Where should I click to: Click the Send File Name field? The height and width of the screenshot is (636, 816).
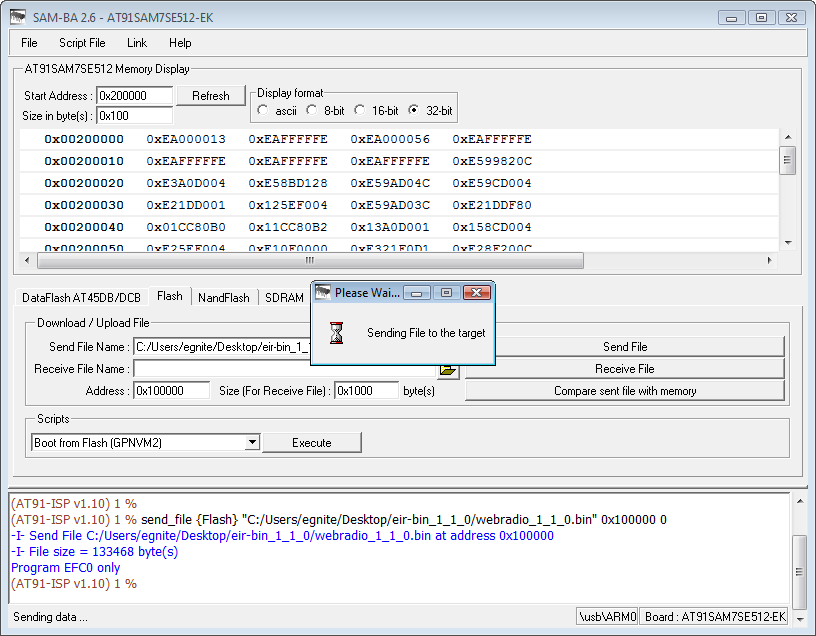tap(222, 347)
